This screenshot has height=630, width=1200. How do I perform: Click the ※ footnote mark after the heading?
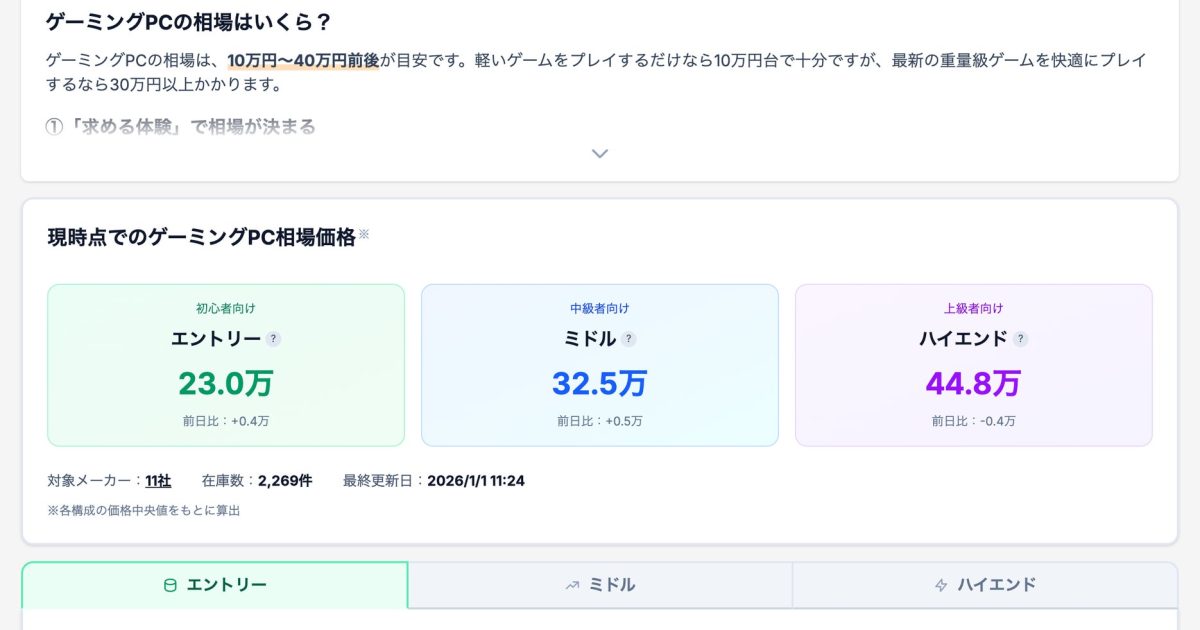tap(364, 234)
